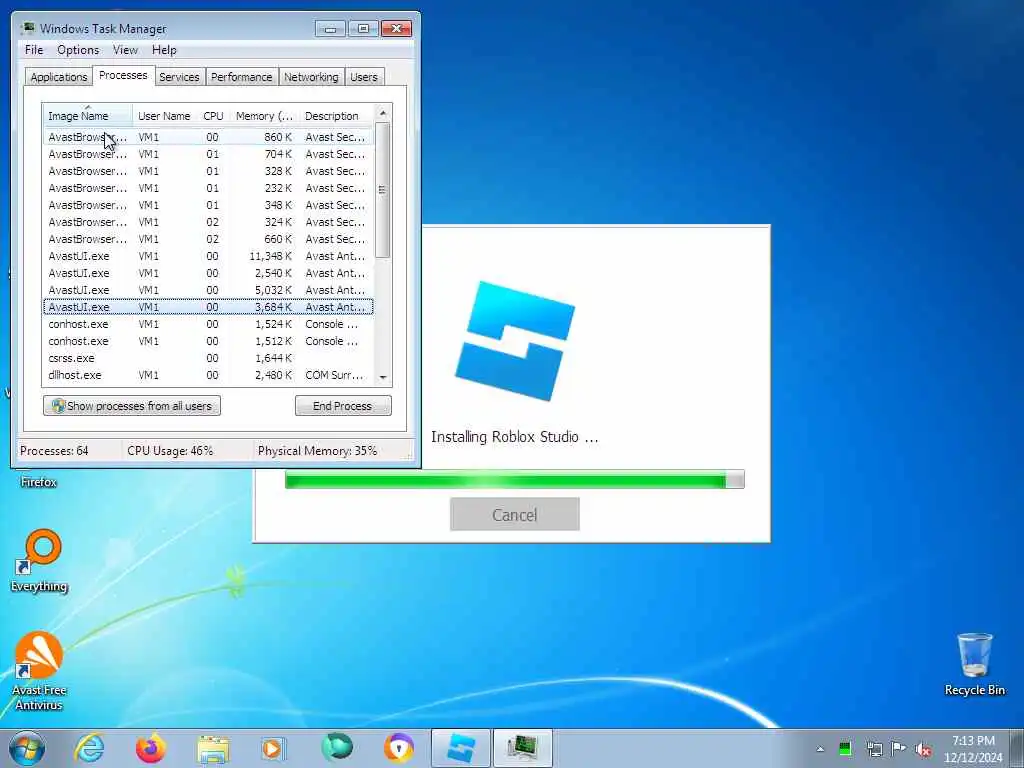
Task: Open the File menu in Task Manager
Action: 34,50
